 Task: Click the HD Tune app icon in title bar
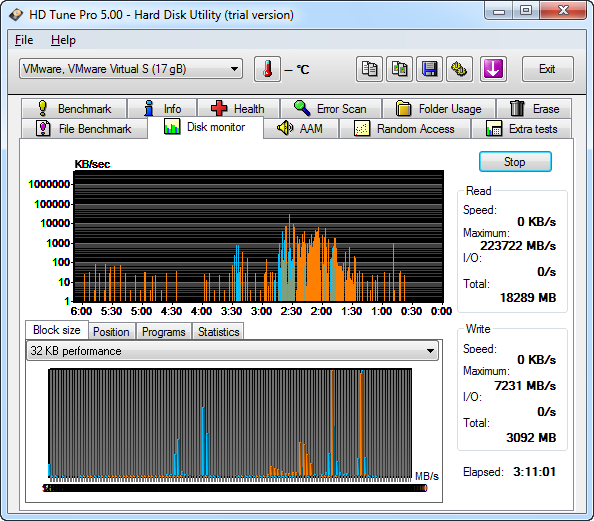16,15
